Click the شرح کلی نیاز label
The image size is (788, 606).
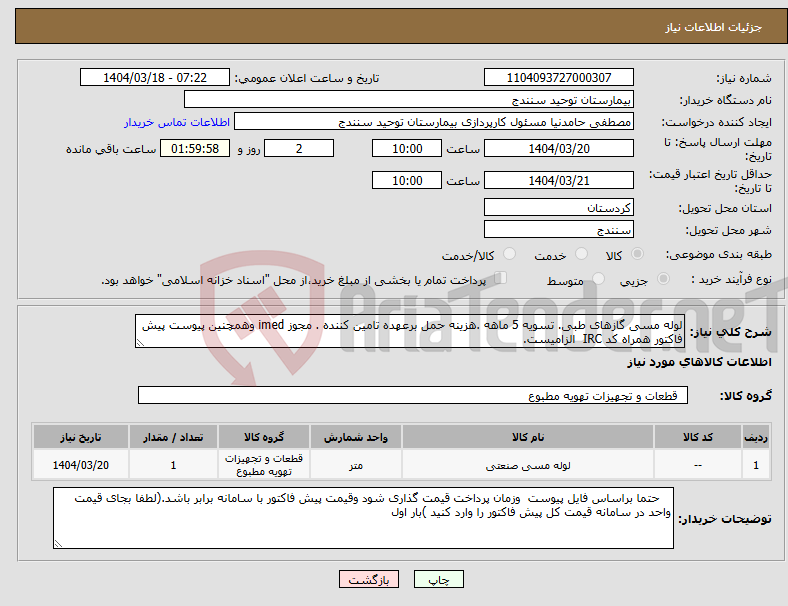pos(731,332)
